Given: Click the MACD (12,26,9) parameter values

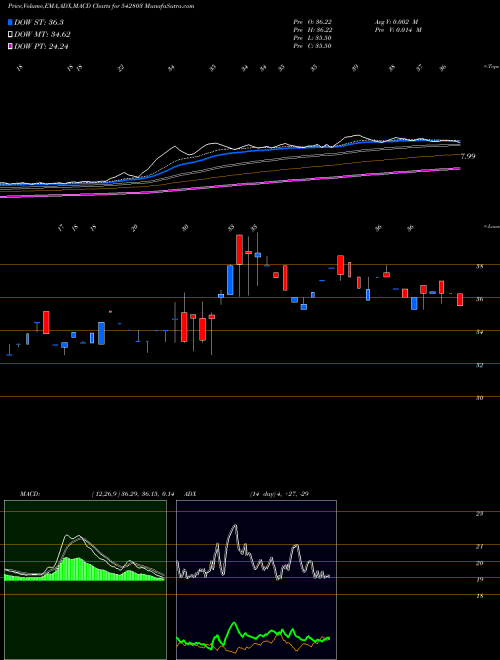Looking at the screenshot, I should coord(133,494).
